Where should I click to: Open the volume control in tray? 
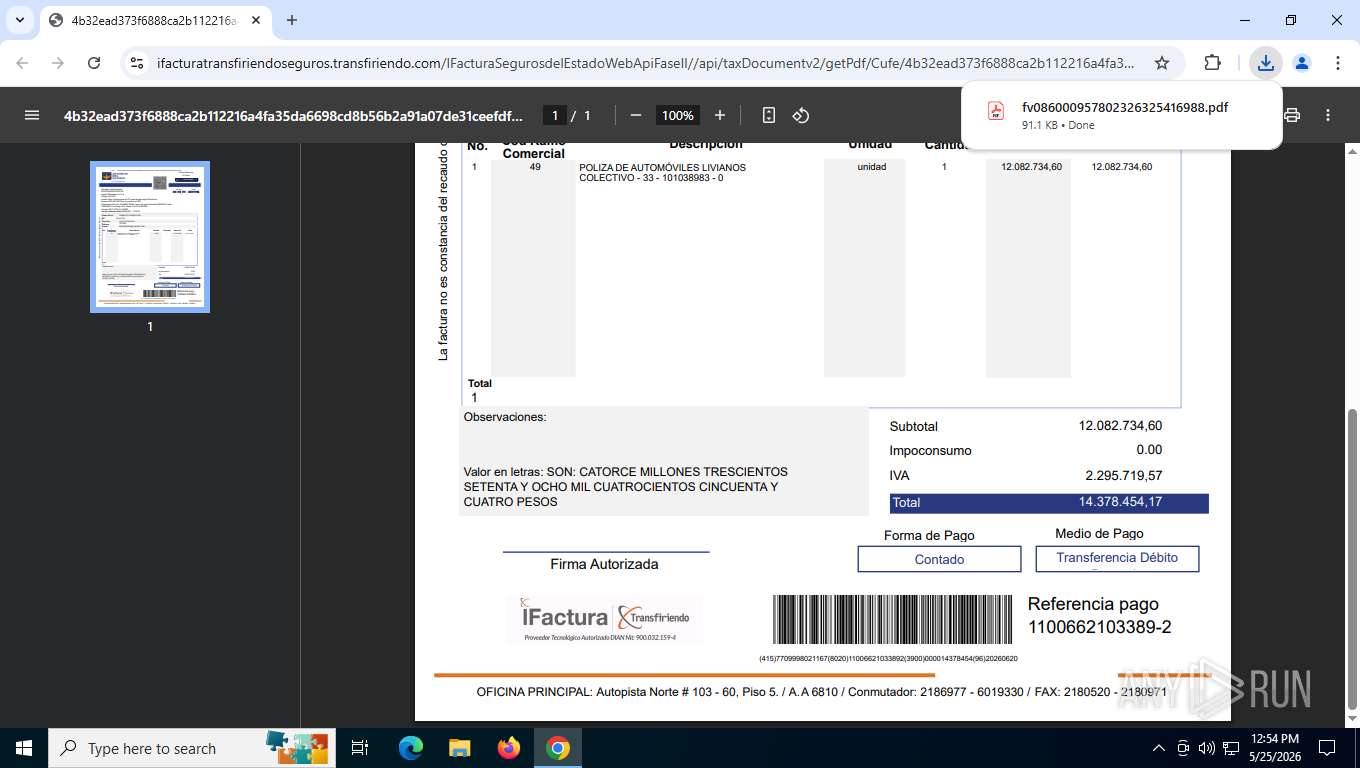pos(1207,748)
